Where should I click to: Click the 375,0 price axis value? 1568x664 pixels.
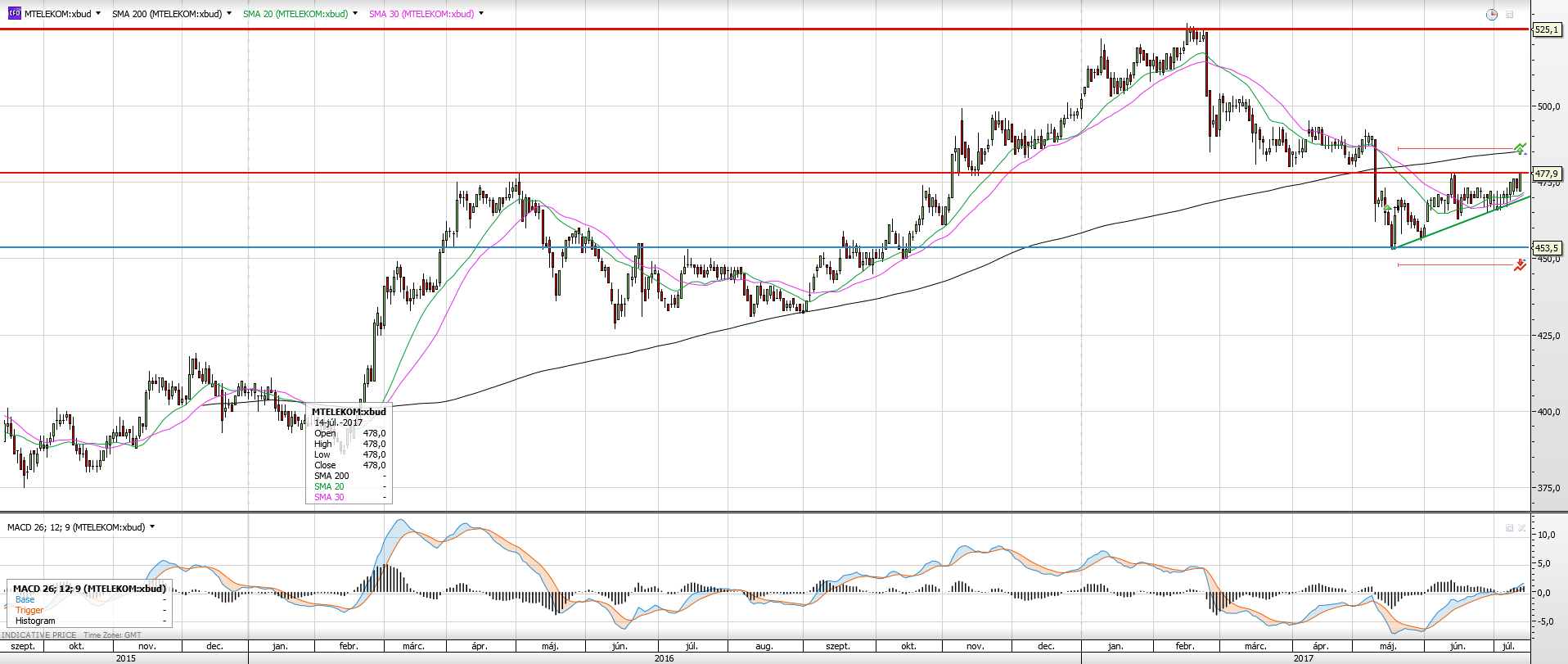click(1548, 488)
